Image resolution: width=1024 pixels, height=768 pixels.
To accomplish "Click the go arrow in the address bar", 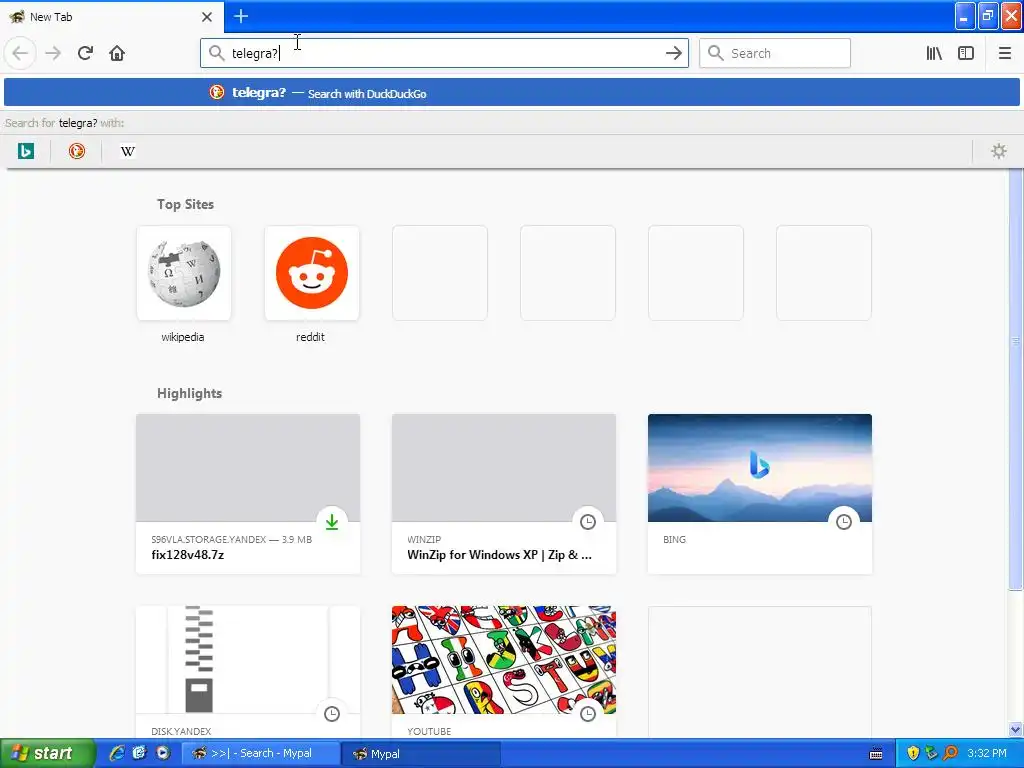I will pyautogui.click(x=673, y=53).
